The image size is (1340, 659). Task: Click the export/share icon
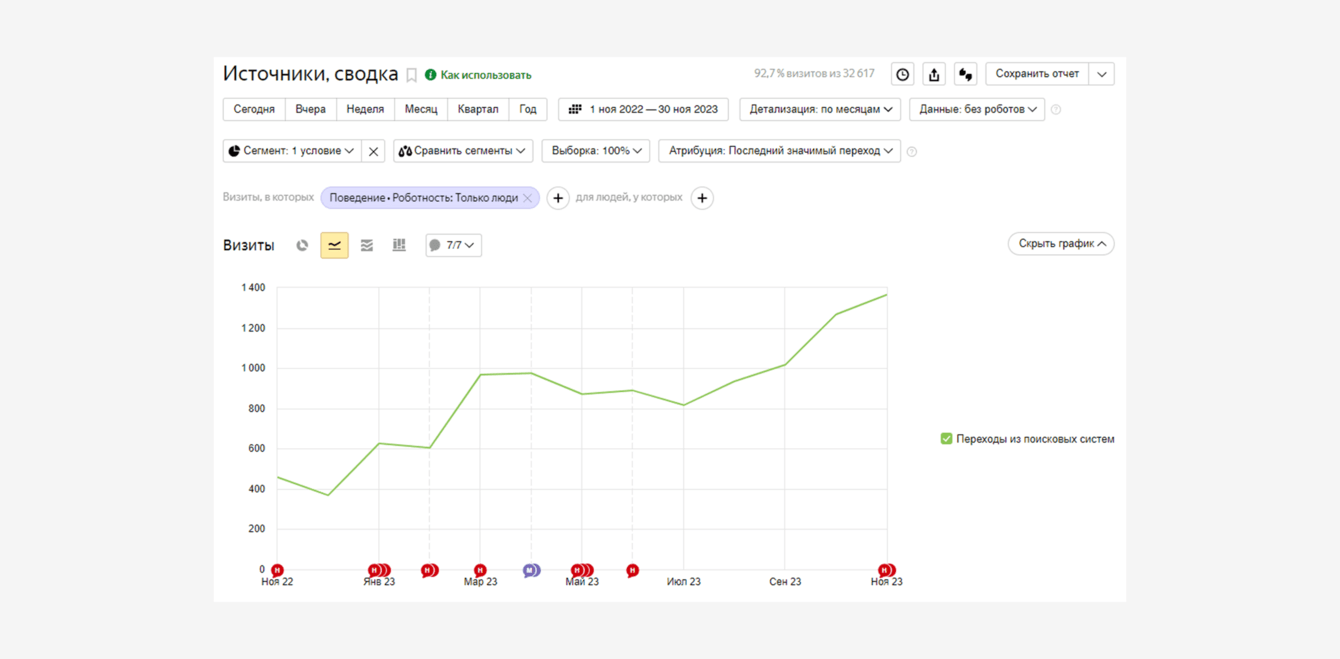tap(934, 74)
